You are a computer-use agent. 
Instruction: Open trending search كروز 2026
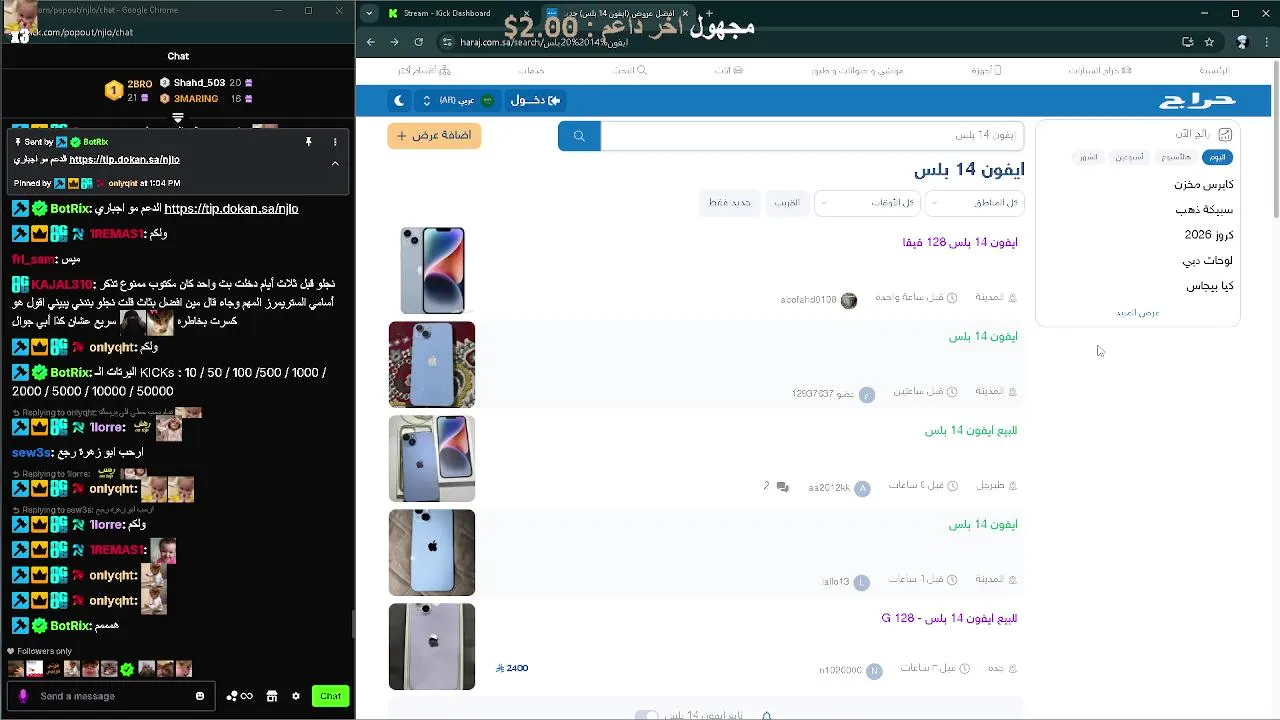point(1209,235)
